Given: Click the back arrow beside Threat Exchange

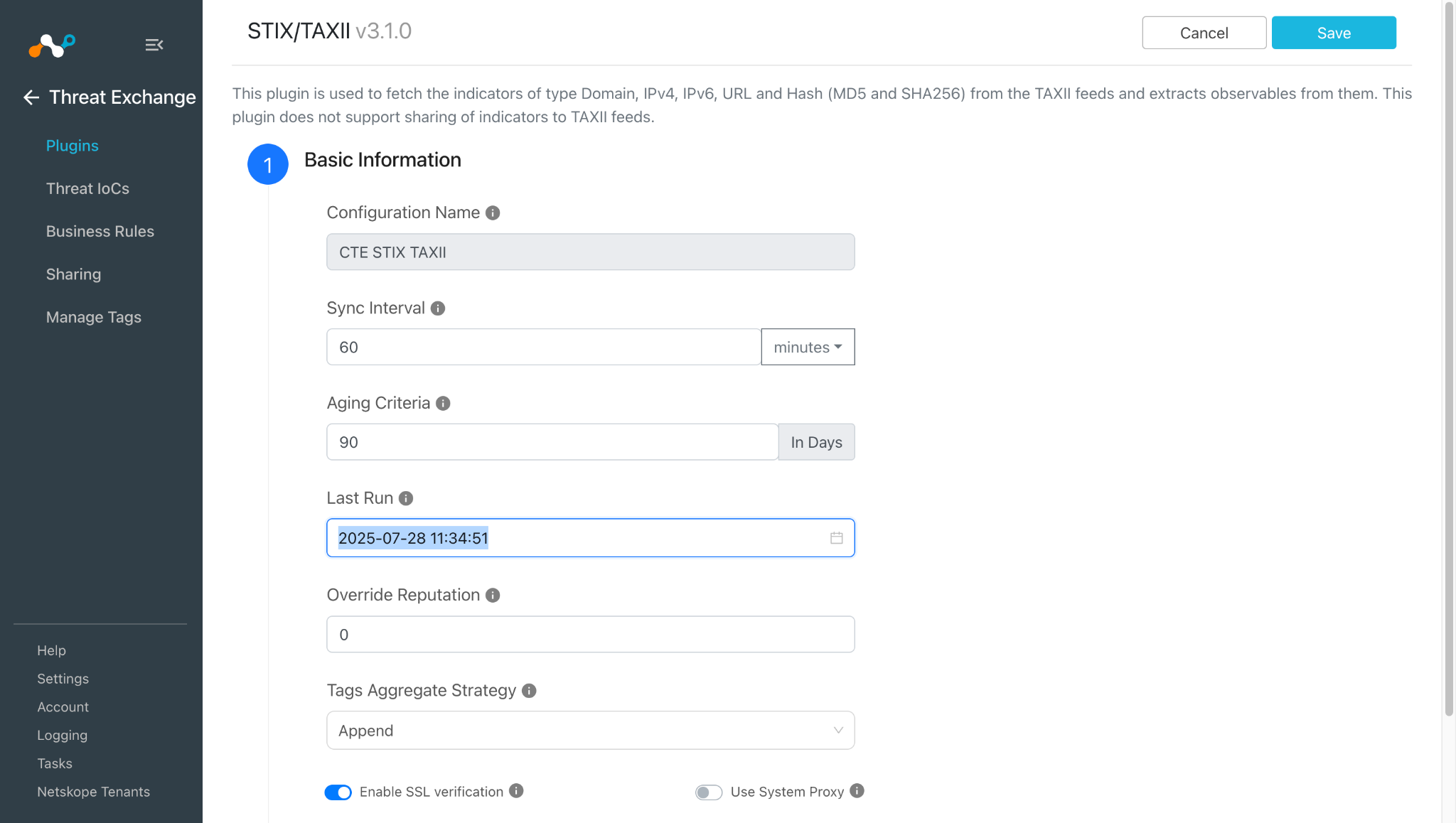Looking at the screenshot, I should 31,97.
